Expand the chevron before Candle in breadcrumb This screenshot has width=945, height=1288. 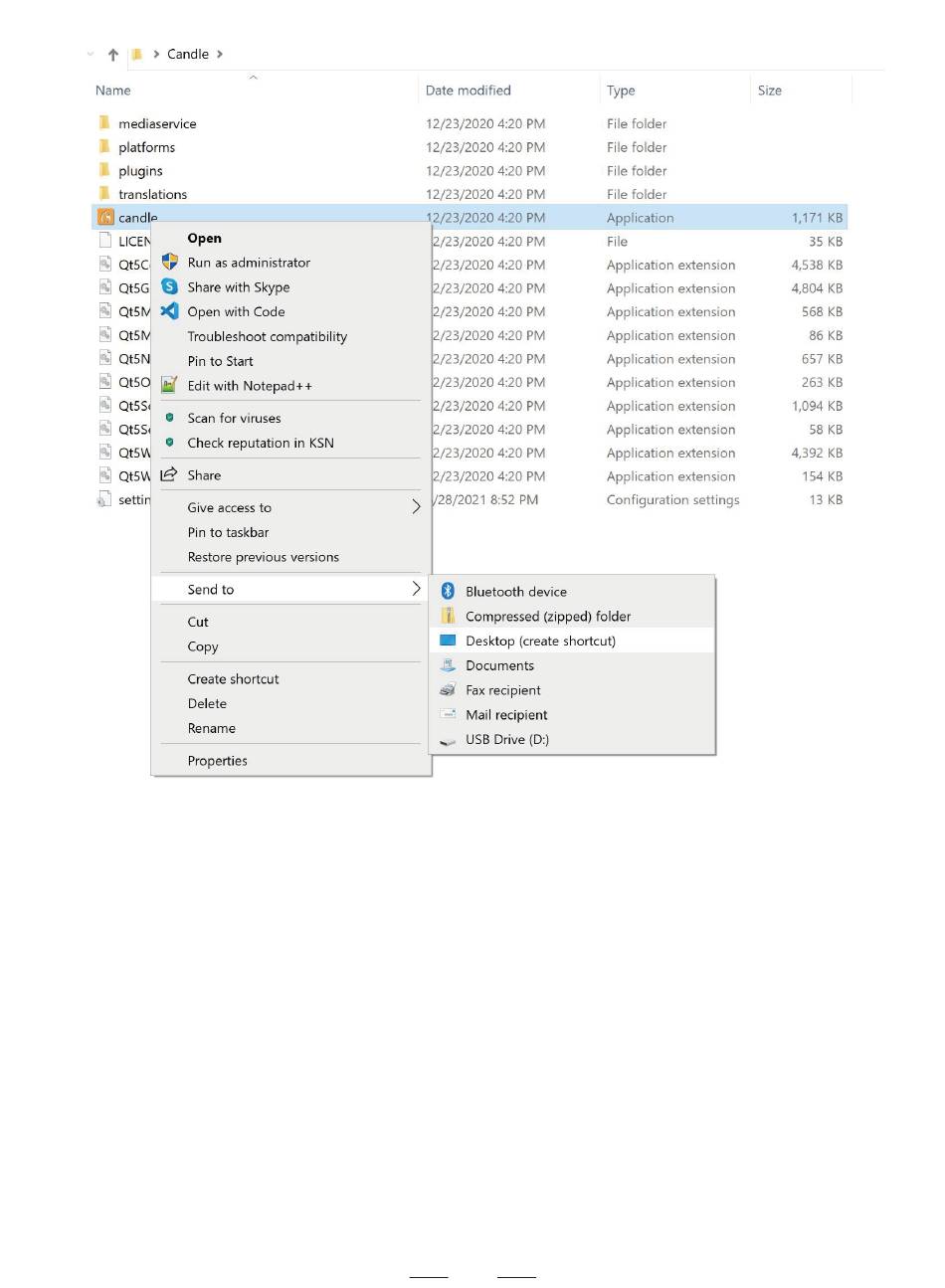point(157,55)
